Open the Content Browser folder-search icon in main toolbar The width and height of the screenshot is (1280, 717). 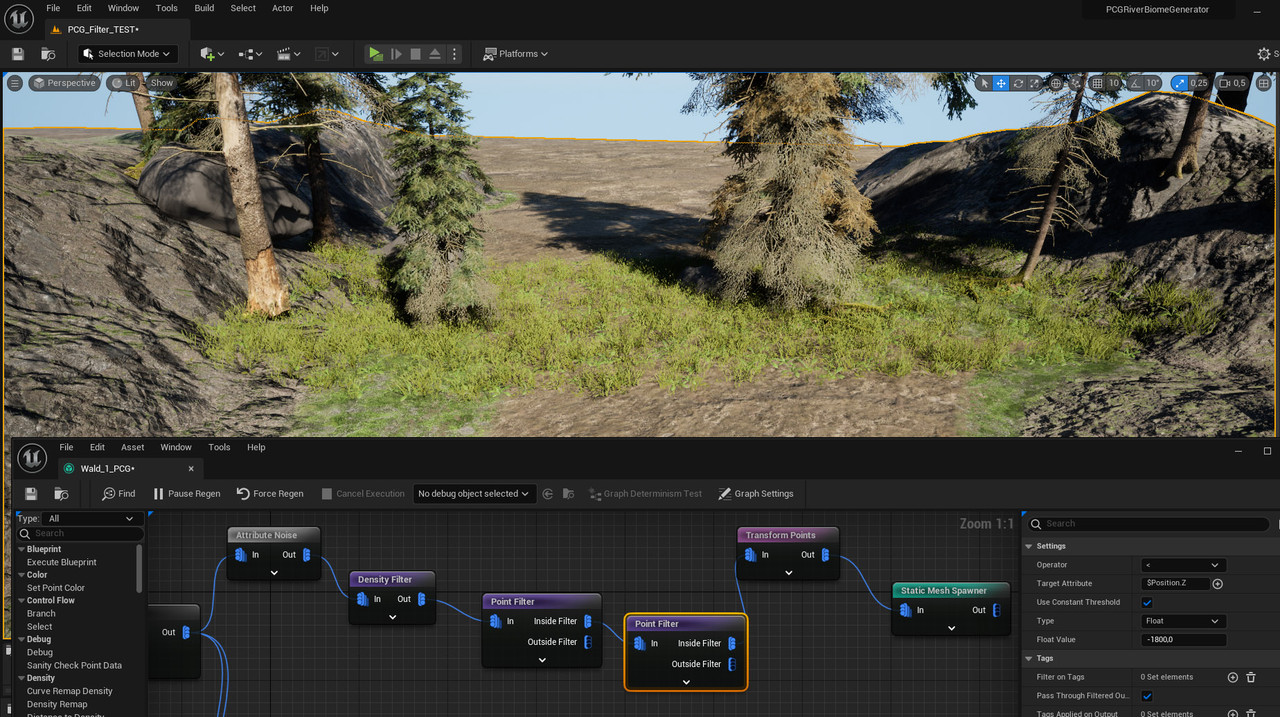[48, 54]
